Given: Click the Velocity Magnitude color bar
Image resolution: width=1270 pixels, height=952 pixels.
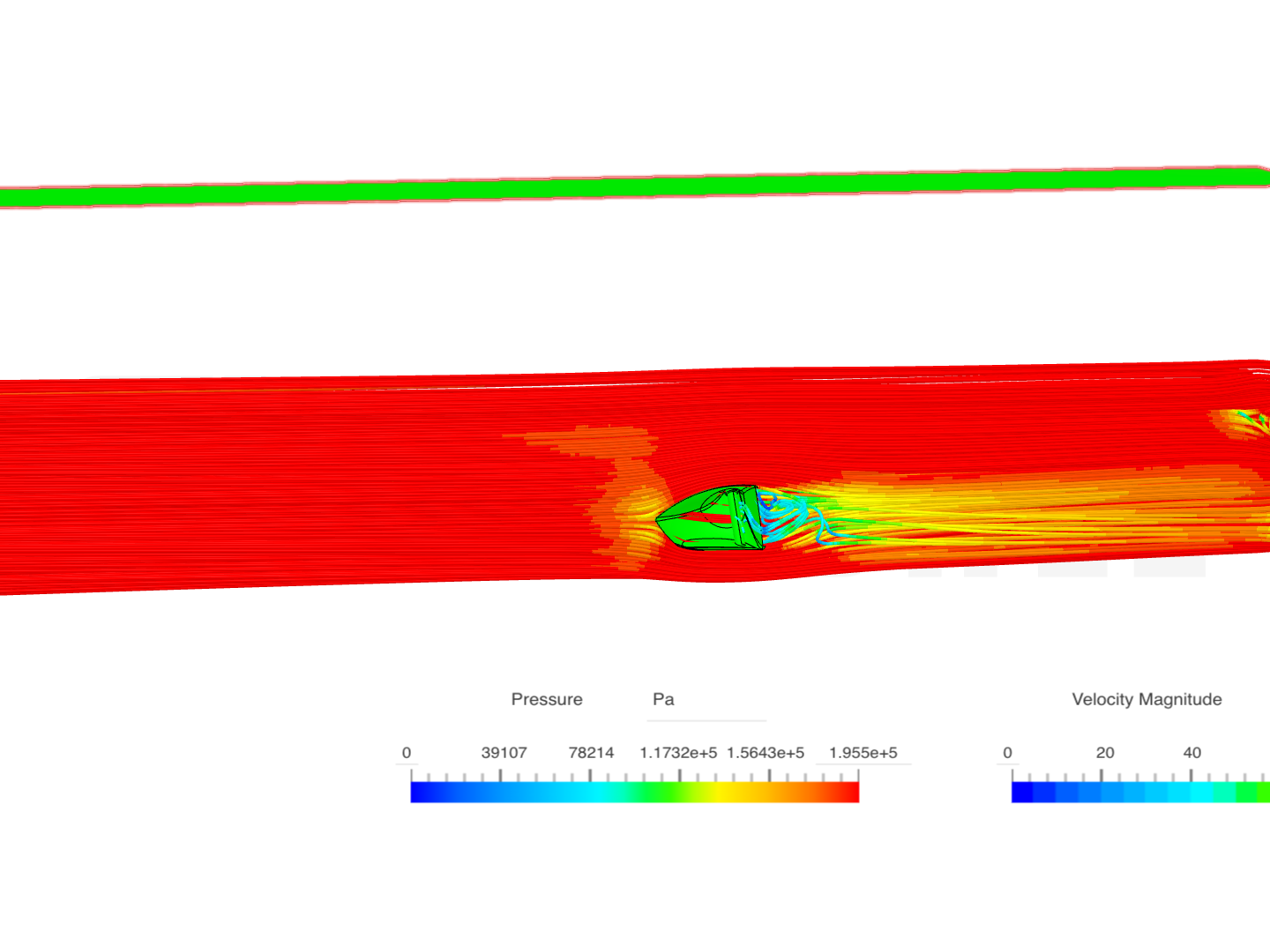Looking at the screenshot, I should click(1140, 792).
